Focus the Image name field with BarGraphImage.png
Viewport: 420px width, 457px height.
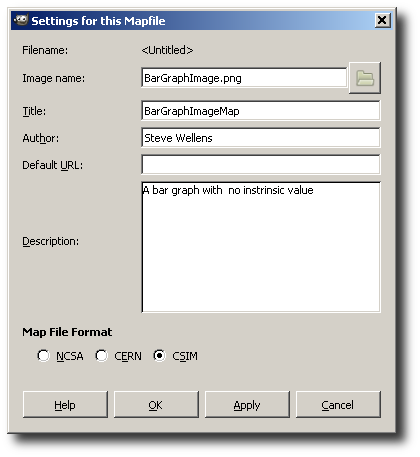click(244, 78)
